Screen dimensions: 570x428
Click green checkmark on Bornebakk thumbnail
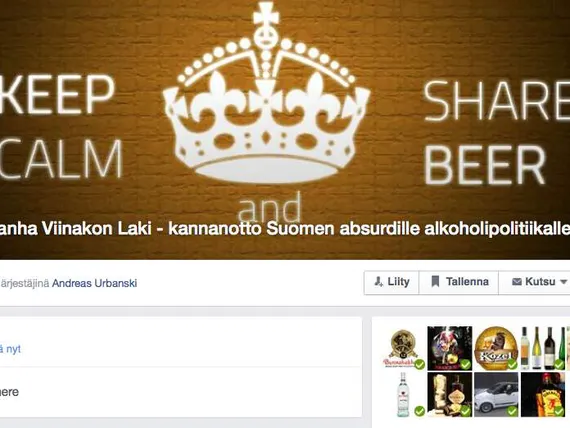[420, 364]
